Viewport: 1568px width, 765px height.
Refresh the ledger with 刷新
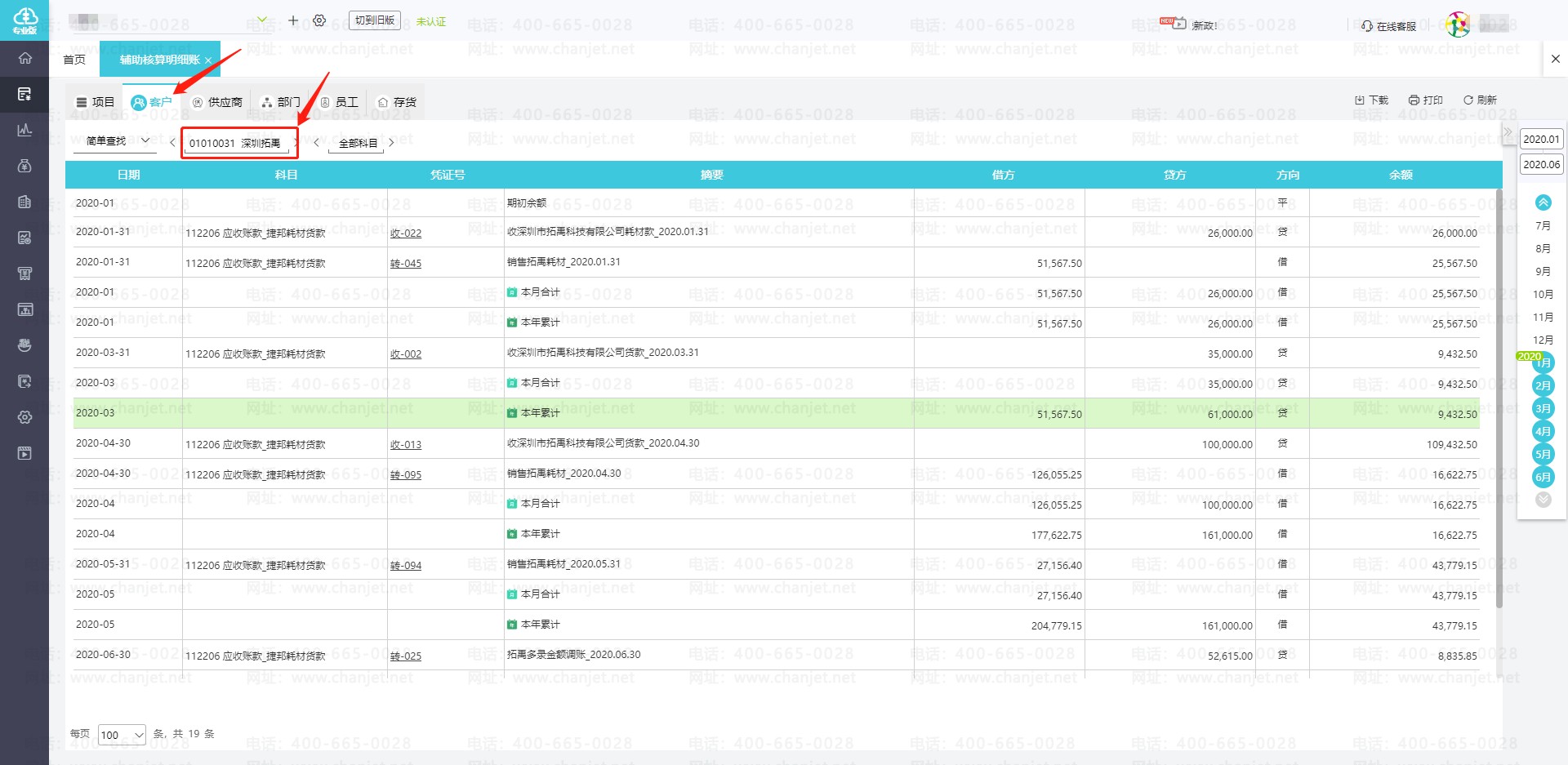1480,100
